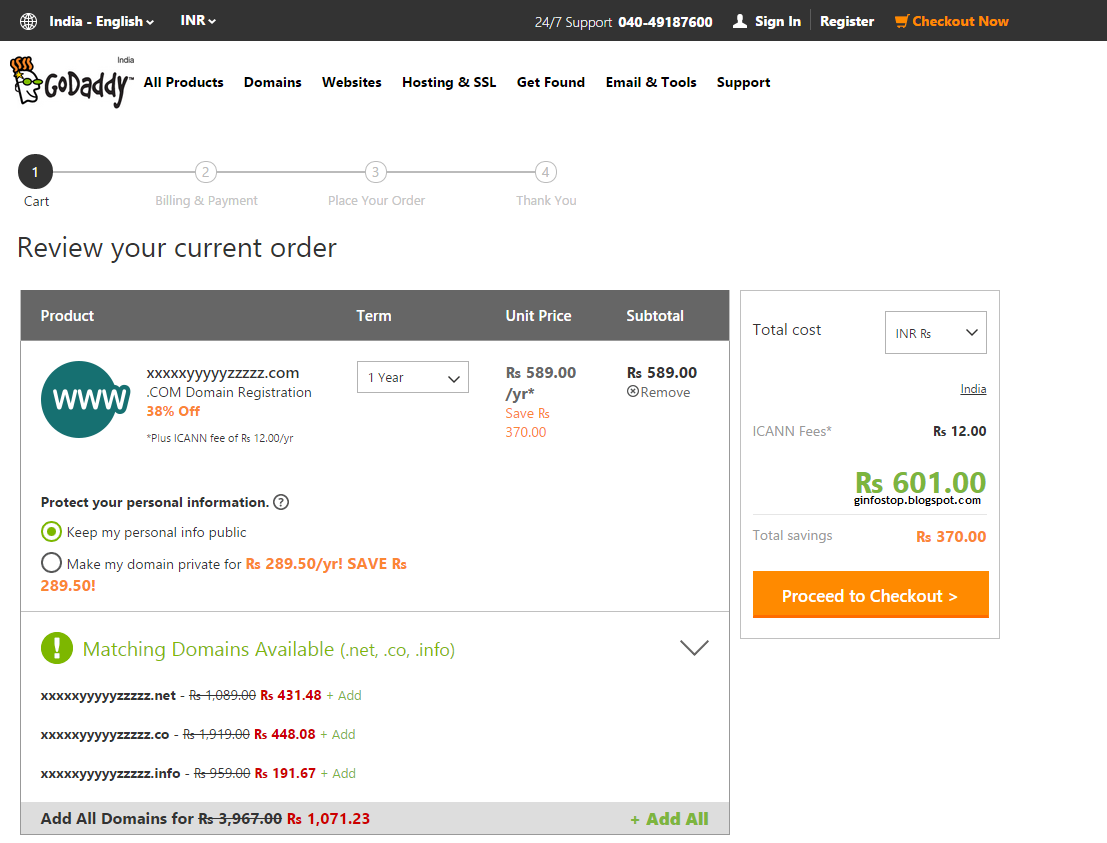Open the Email & Tools menu
The width and height of the screenshot is (1107, 843).
pos(651,82)
